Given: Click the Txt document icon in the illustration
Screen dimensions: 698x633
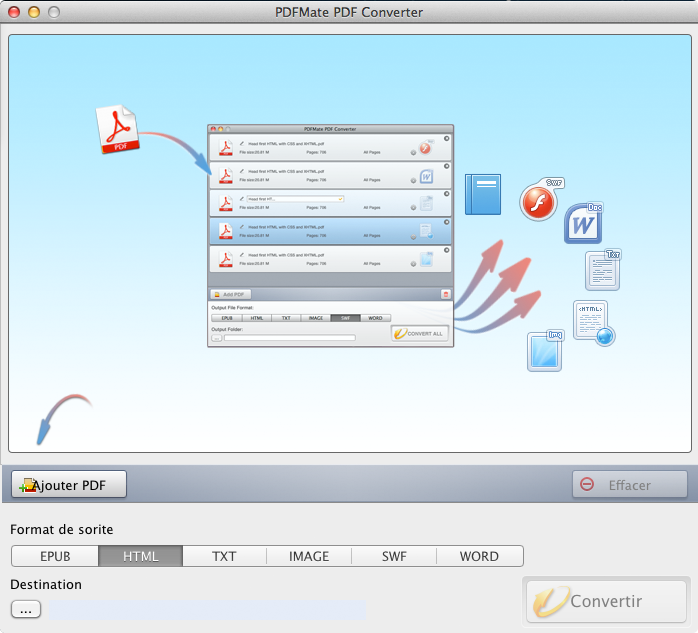Looking at the screenshot, I should coord(603,270).
